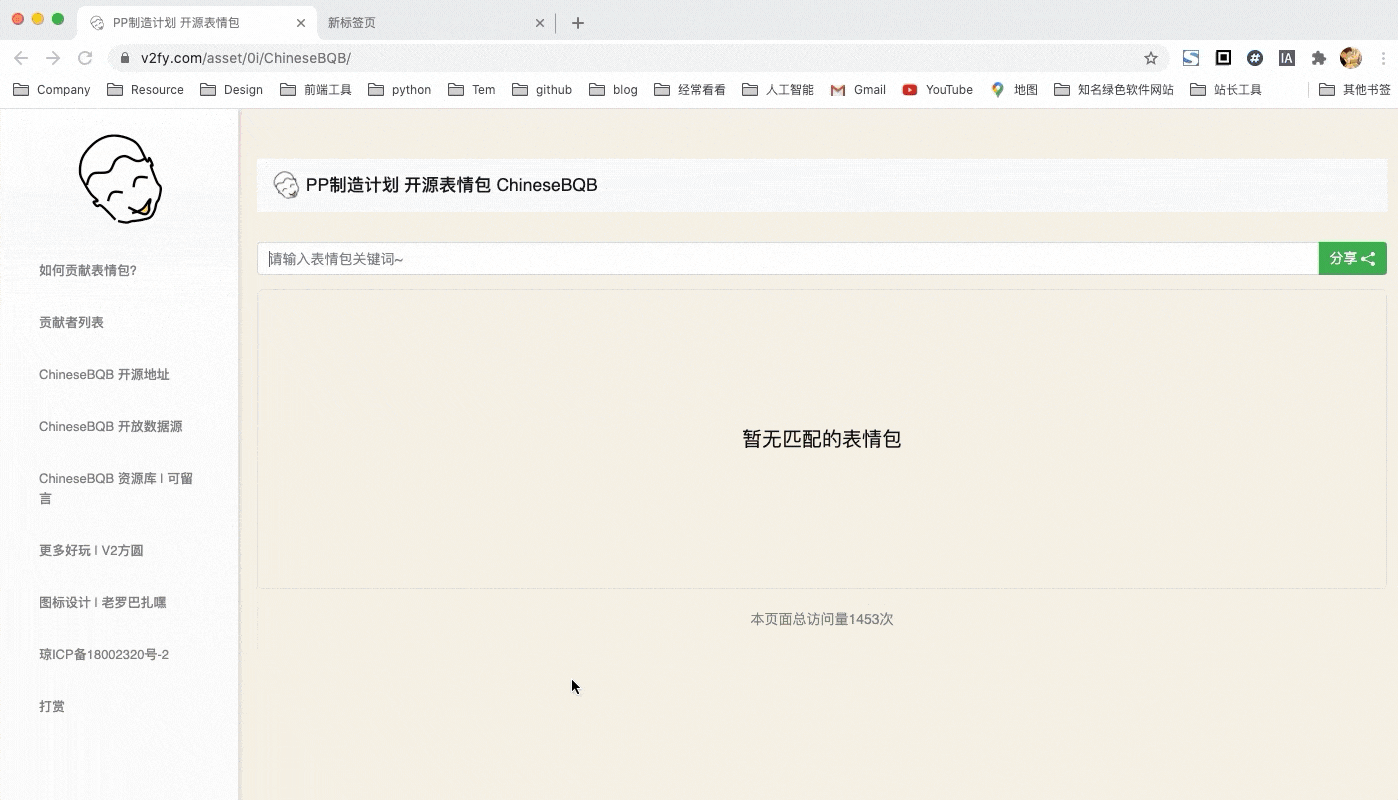Viewport: 1398px width, 800px height.
Task: Open Company bookmarks folder
Action: [x=51, y=89]
